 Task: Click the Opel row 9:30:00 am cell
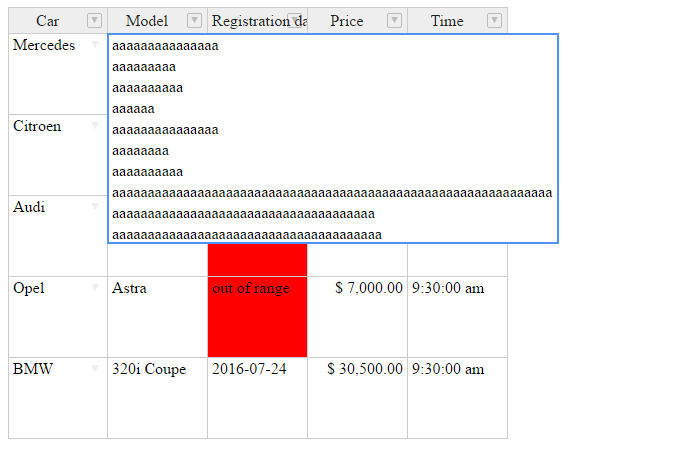point(457,317)
